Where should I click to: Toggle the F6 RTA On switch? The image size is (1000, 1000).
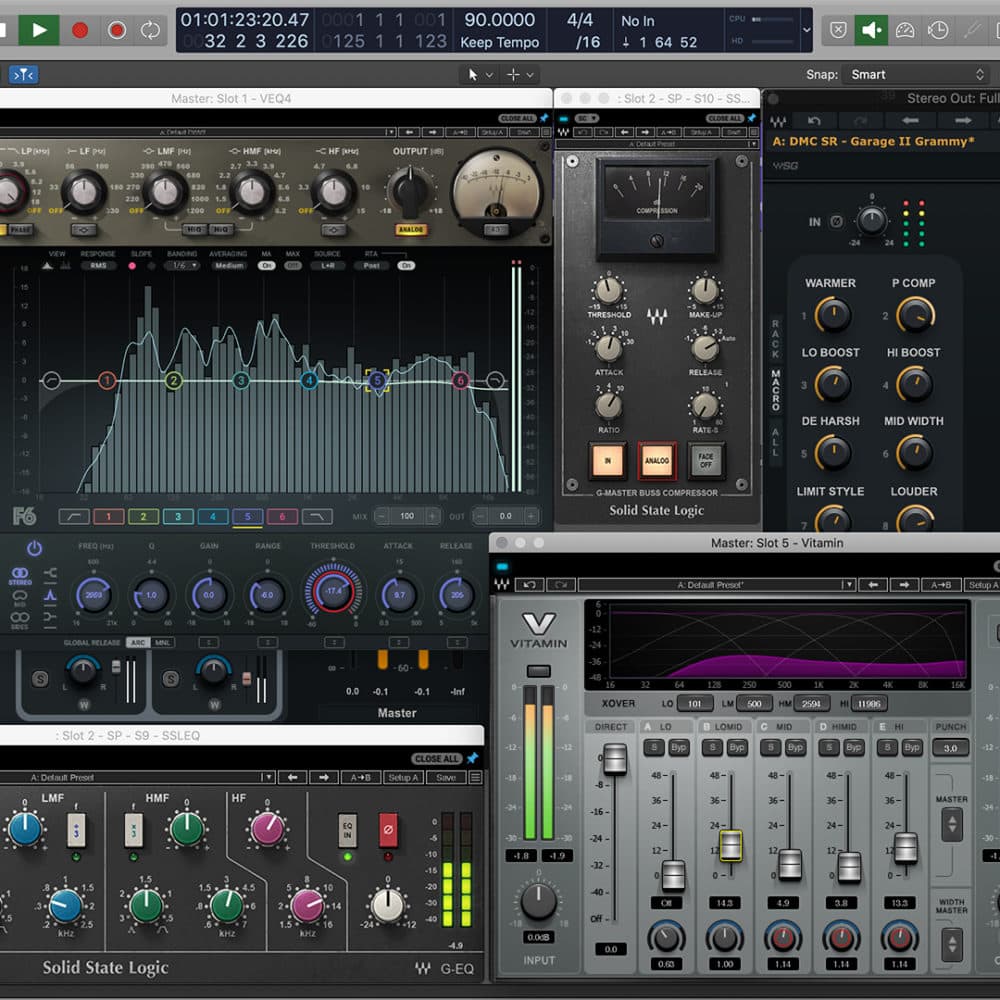(406, 265)
